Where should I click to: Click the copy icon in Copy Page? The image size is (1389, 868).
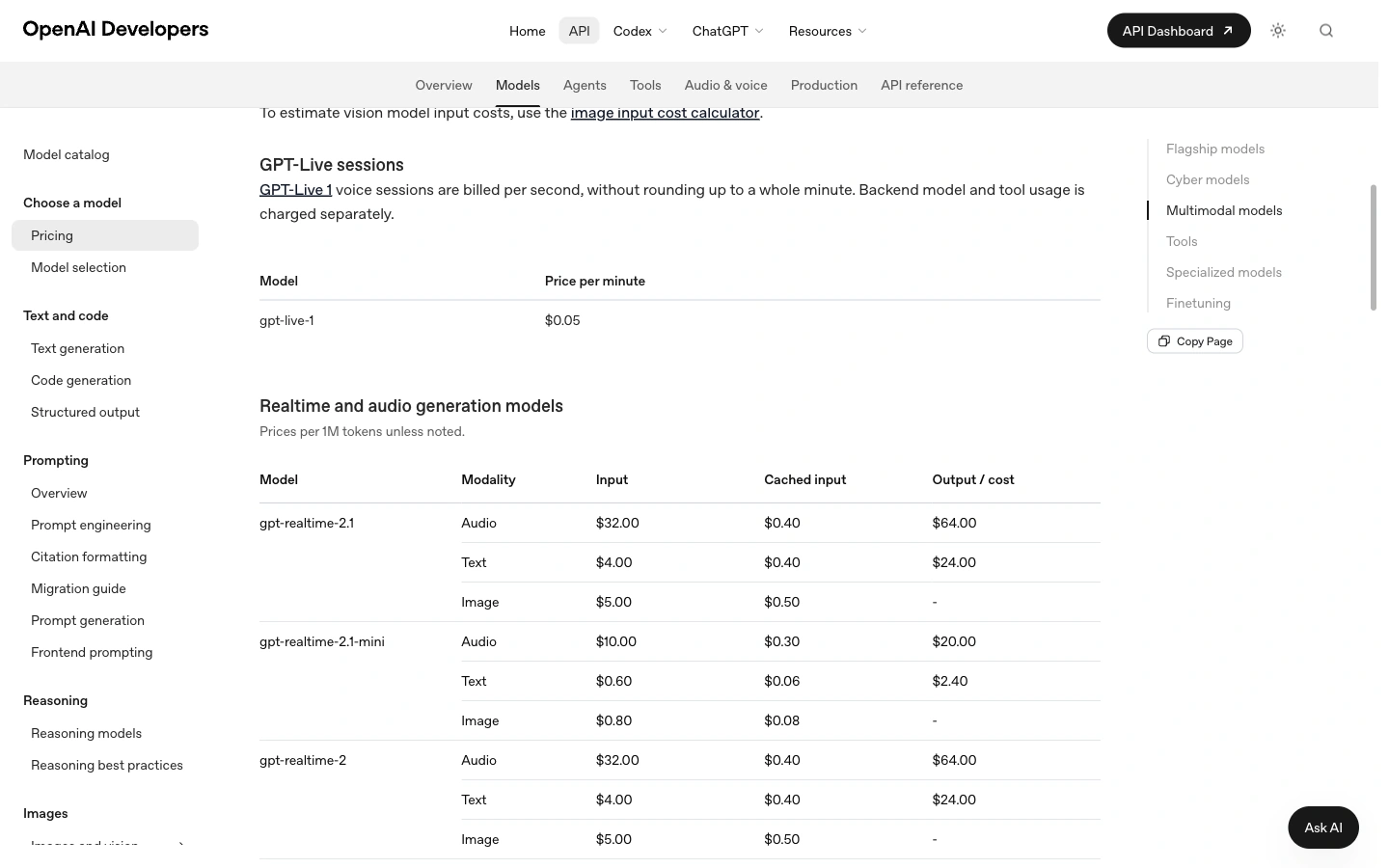(1164, 341)
